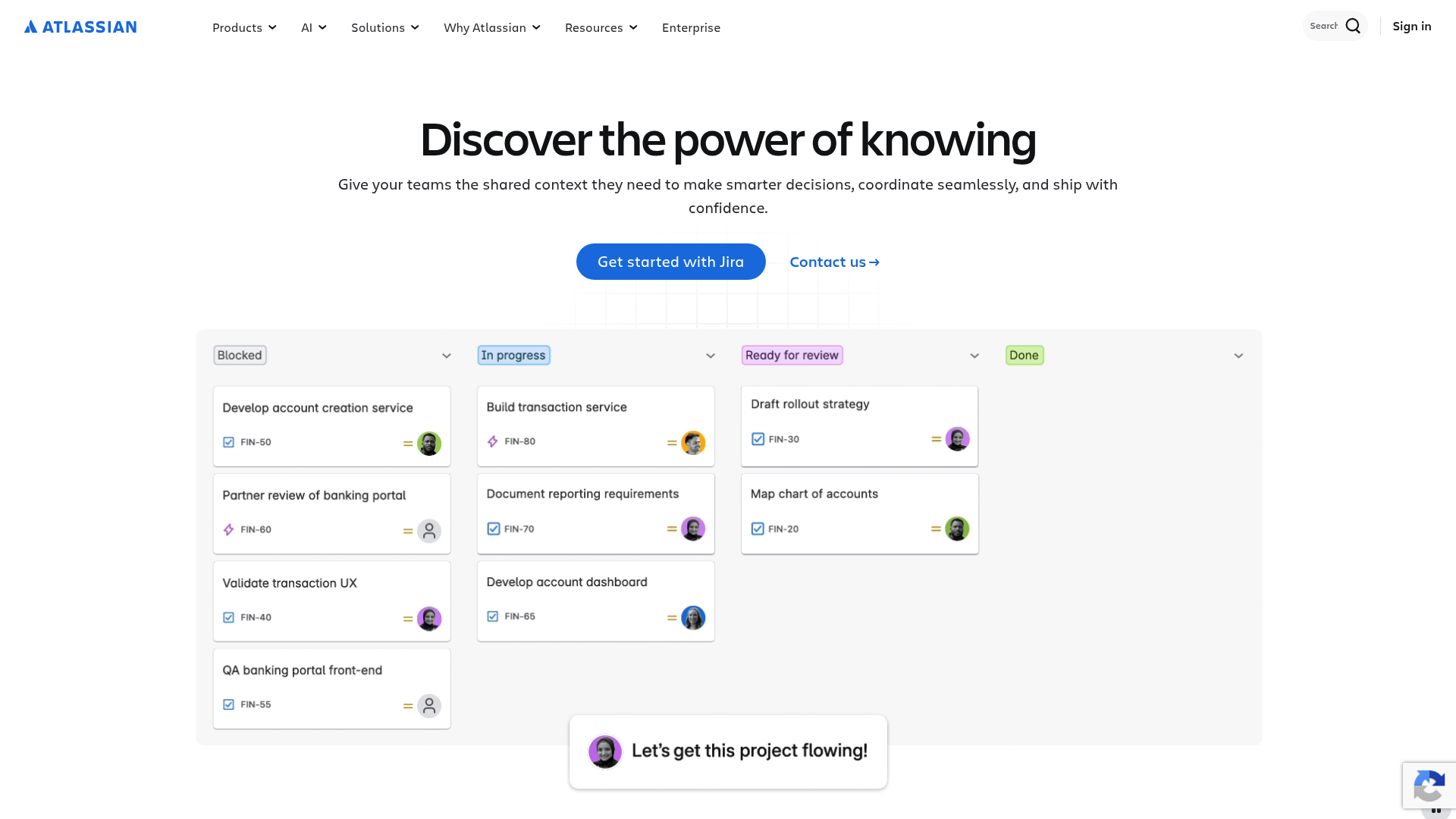Click priority icon on FIN-65 card
1456x819 pixels.
pos(672,618)
